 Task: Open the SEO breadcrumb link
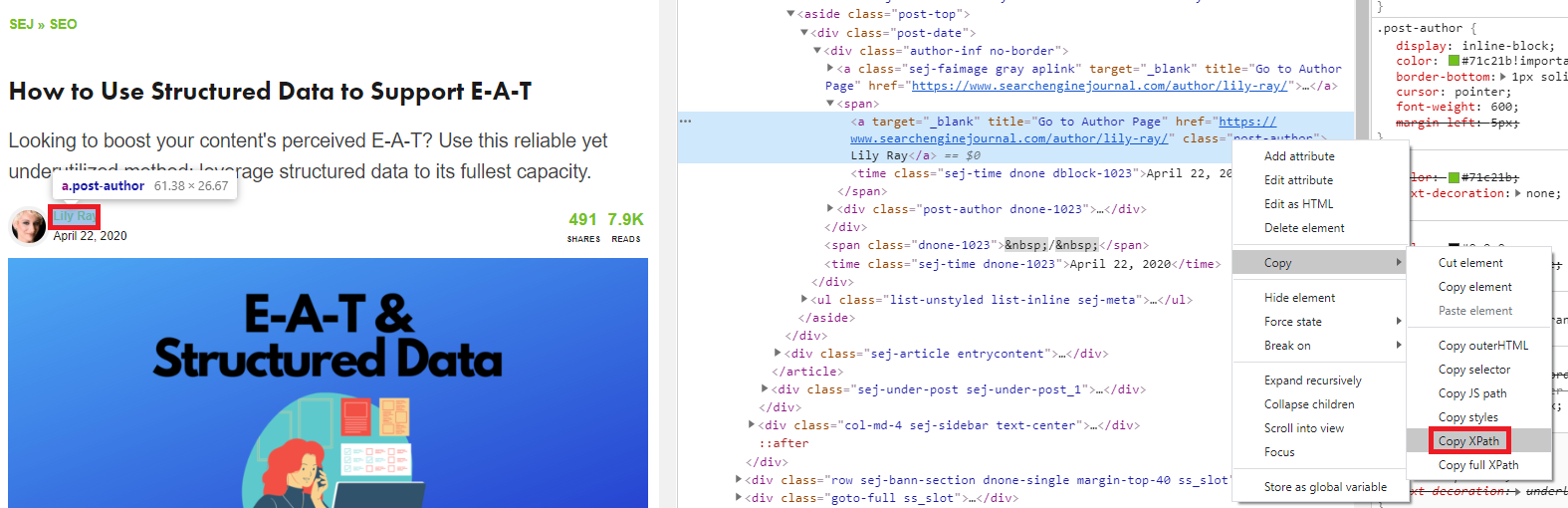click(x=63, y=24)
